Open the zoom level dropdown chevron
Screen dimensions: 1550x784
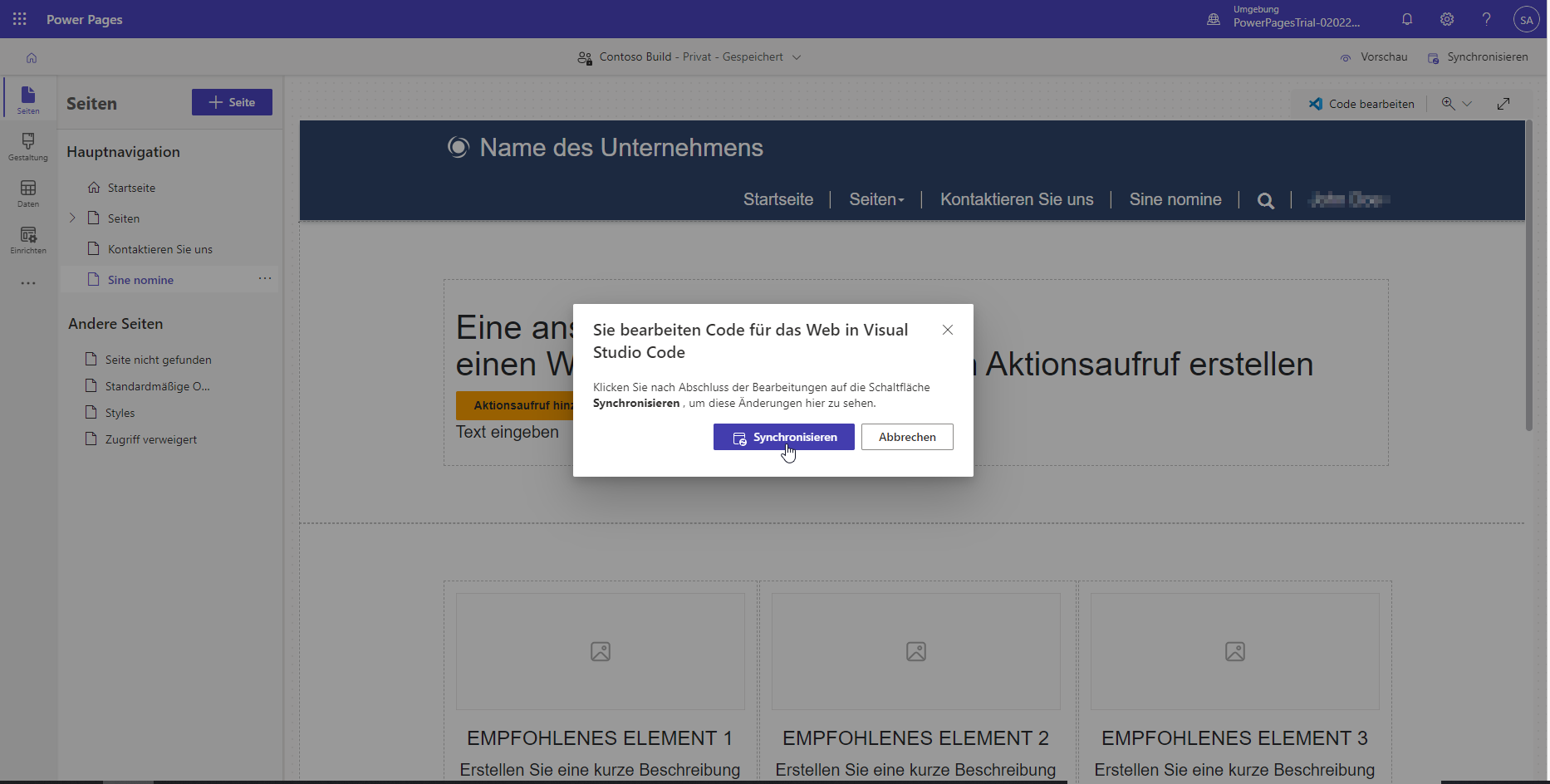point(1469,103)
